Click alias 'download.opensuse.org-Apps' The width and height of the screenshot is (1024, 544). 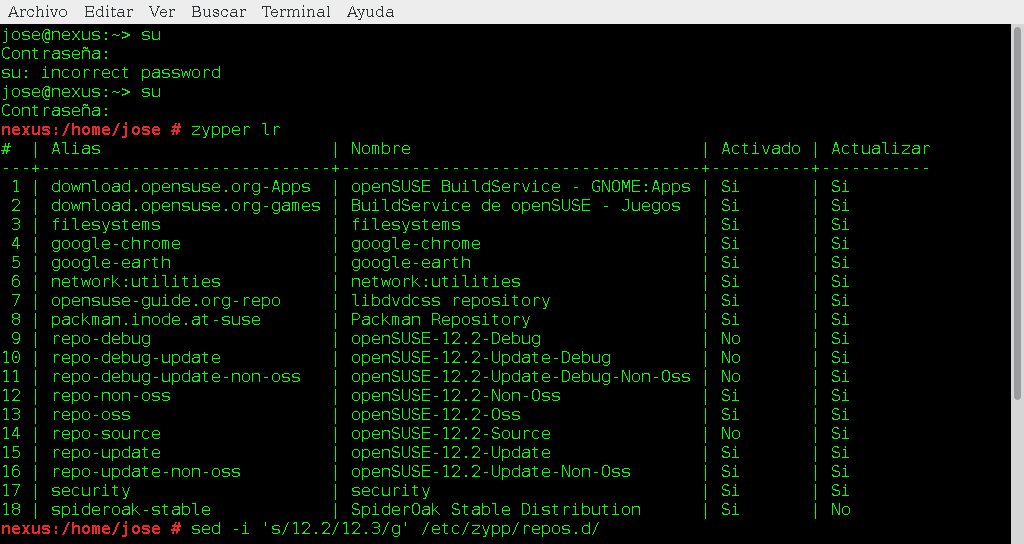pos(181,187)
